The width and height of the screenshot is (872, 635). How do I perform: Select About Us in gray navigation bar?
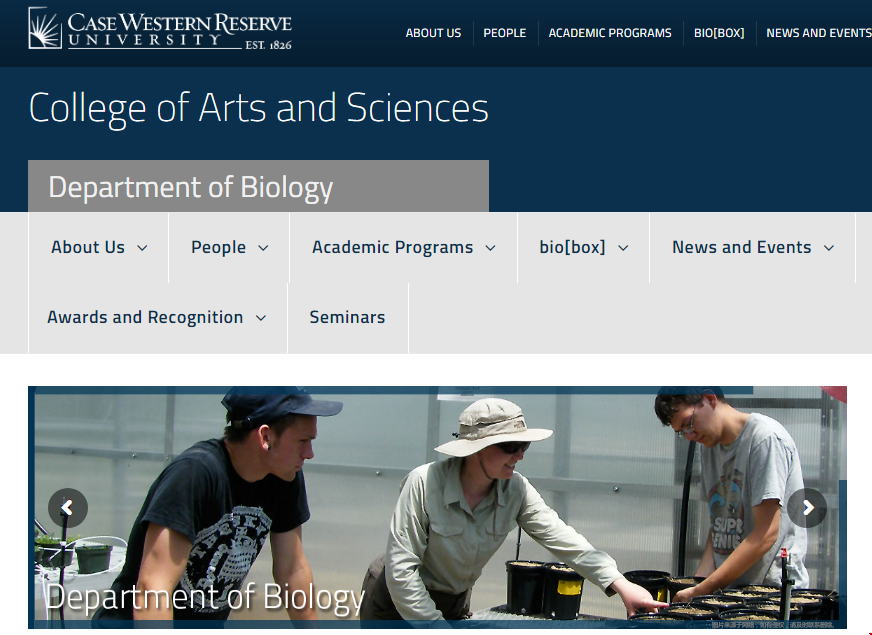click(88, 247)
